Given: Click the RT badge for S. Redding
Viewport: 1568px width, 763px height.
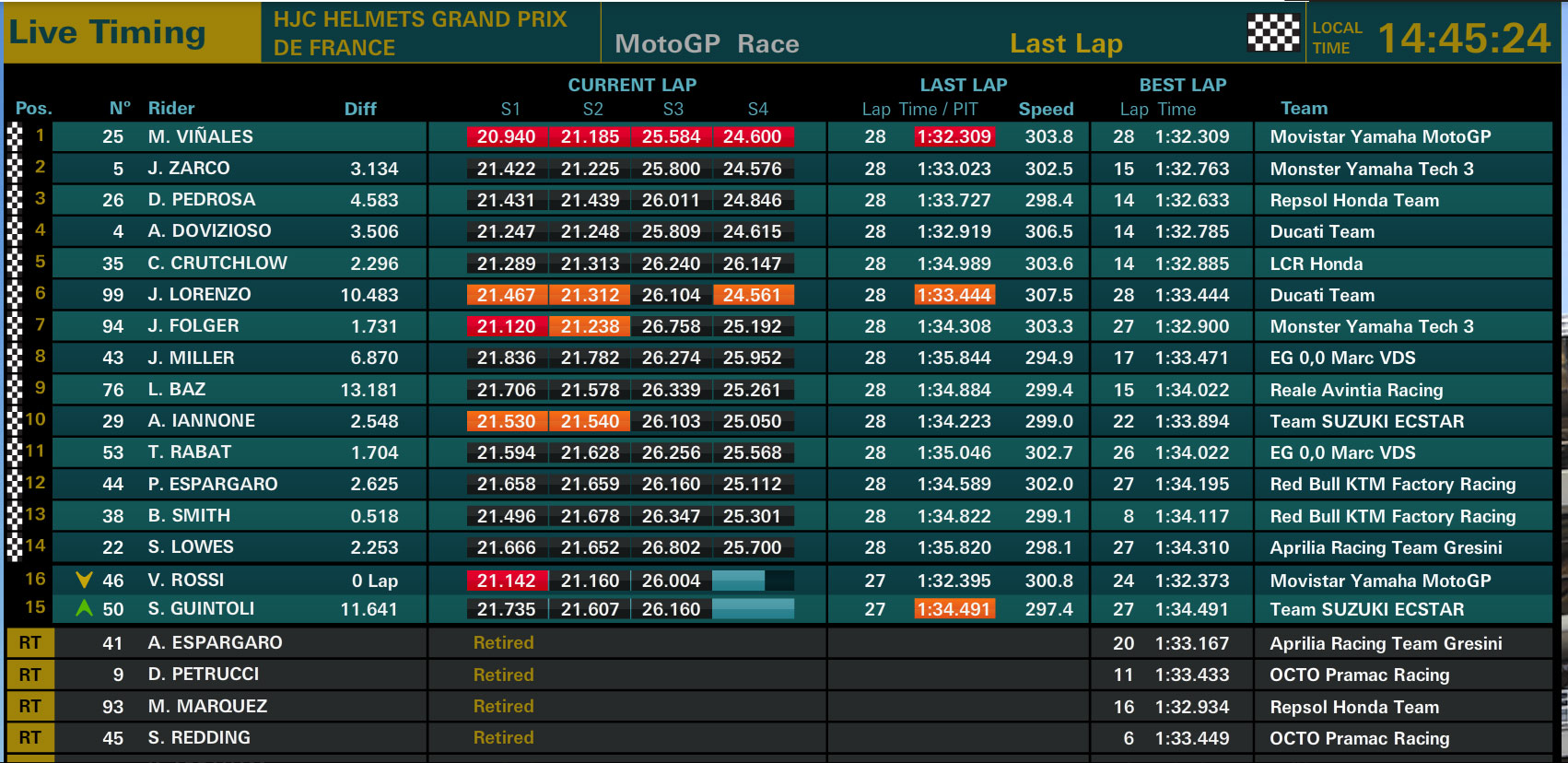Looking at the screenshot, I should coord(29,738).
